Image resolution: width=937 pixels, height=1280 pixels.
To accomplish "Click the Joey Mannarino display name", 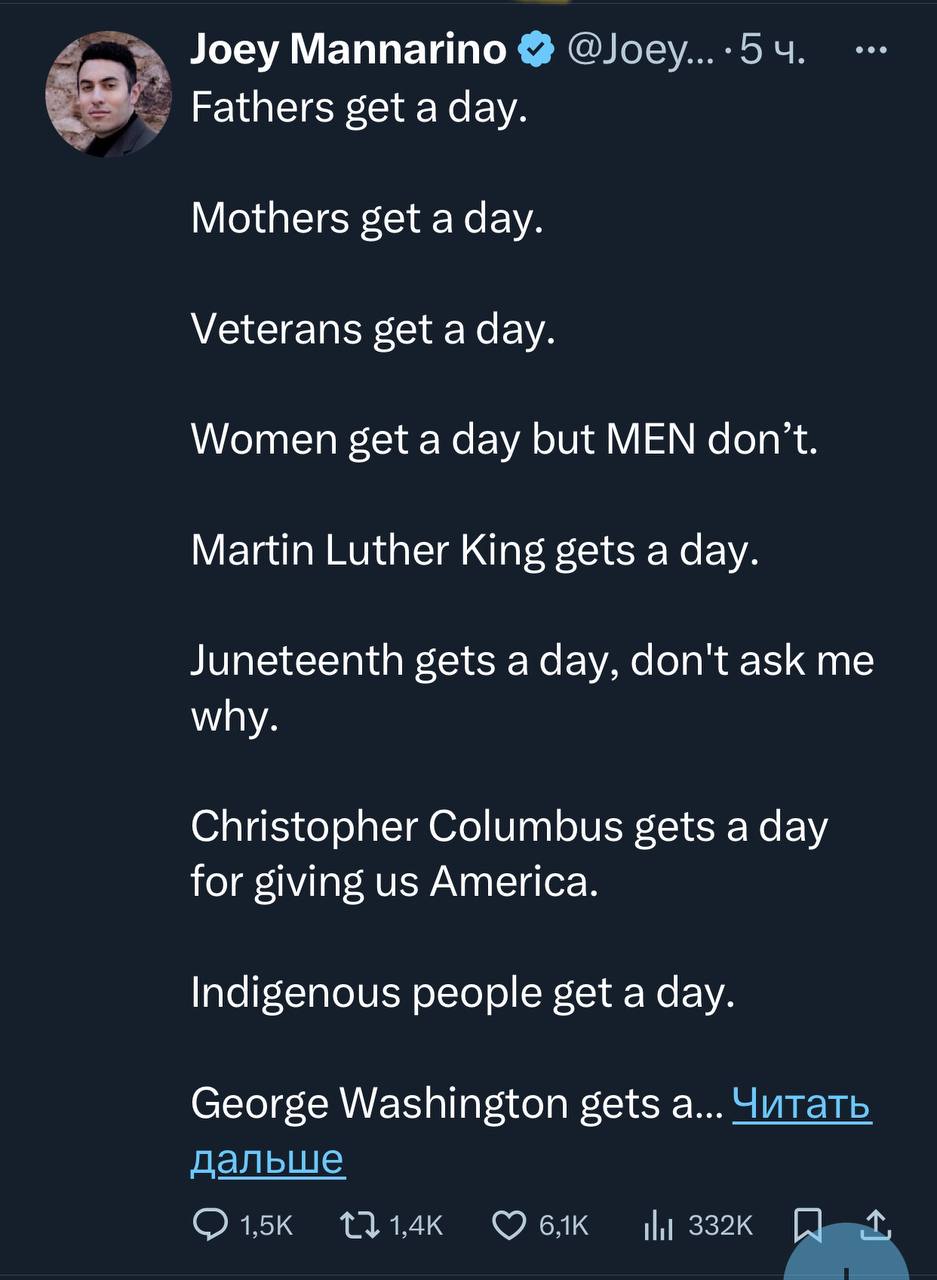I will click(x=349, y=48).
